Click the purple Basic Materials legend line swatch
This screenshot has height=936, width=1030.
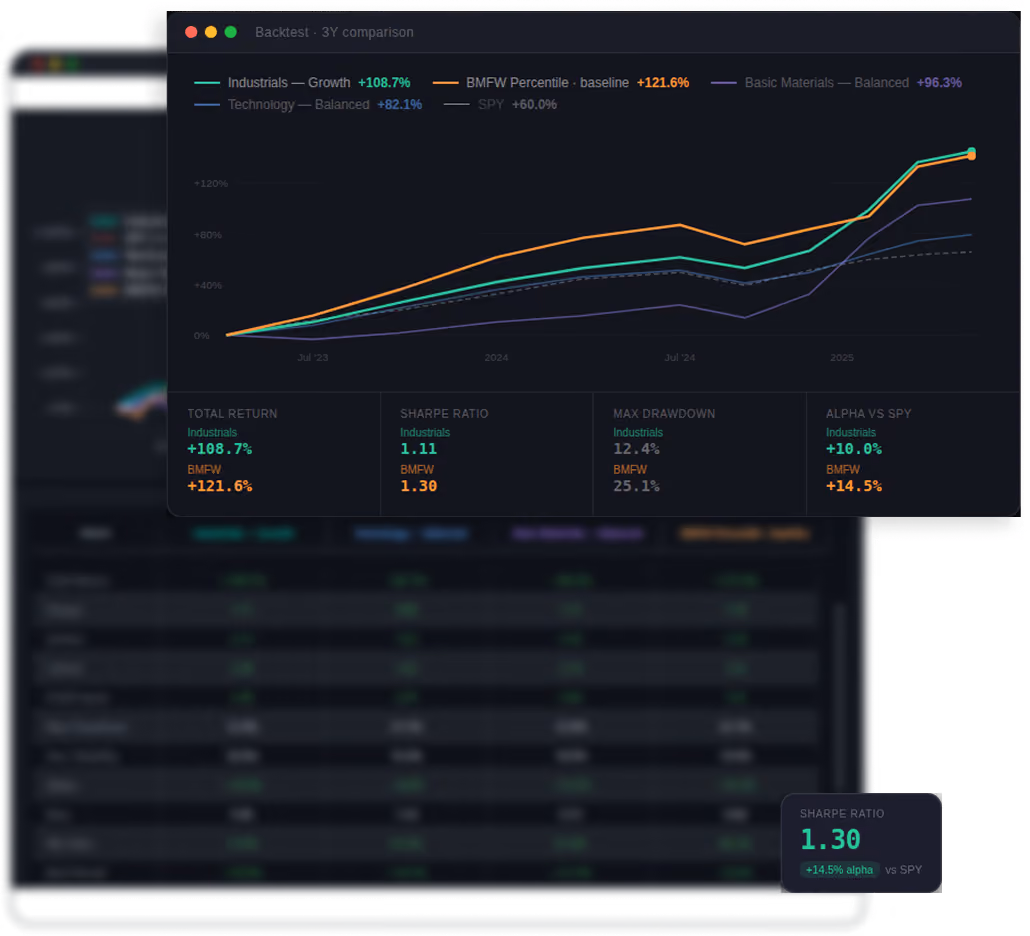coord(723,83)
